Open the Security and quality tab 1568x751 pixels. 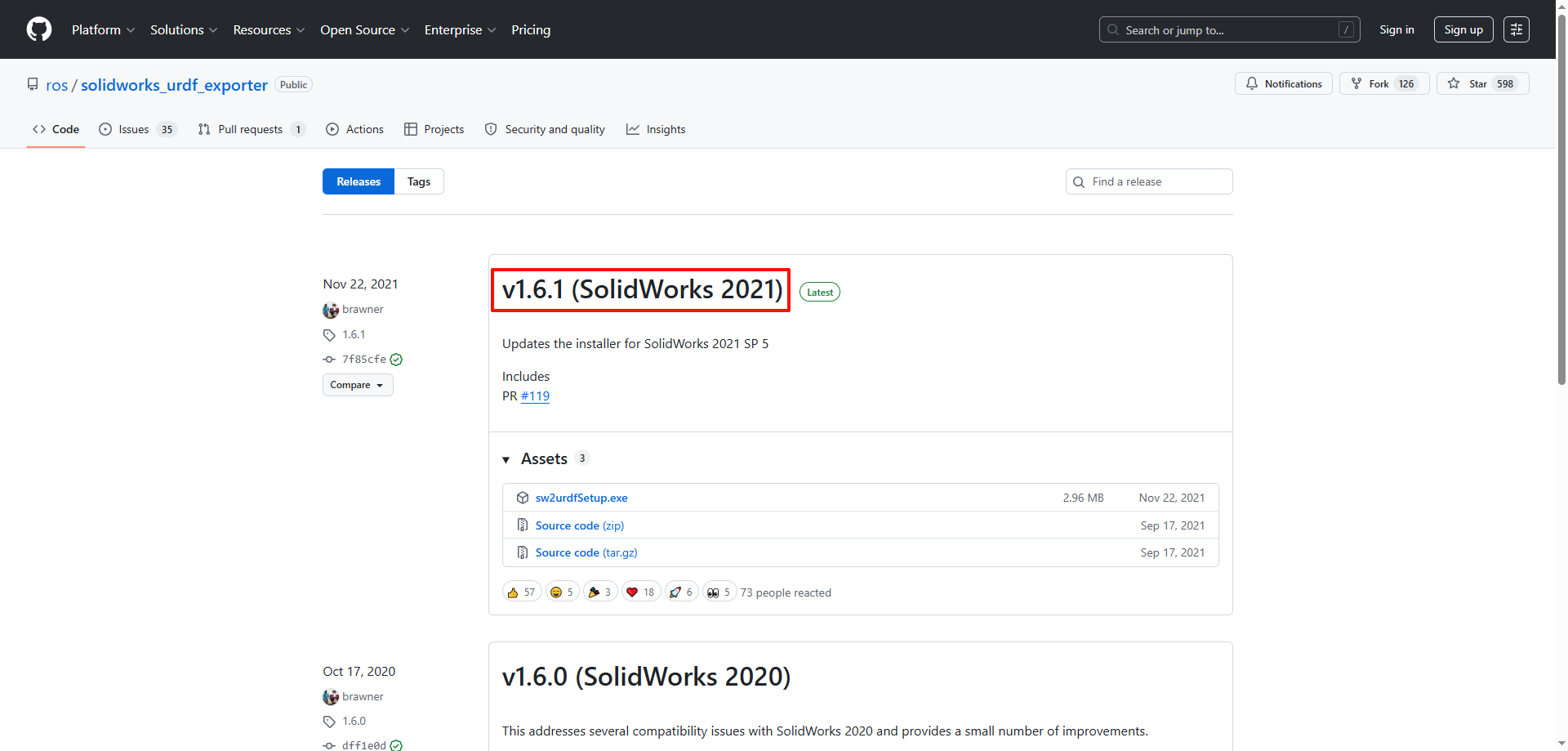tap(545, 129)
